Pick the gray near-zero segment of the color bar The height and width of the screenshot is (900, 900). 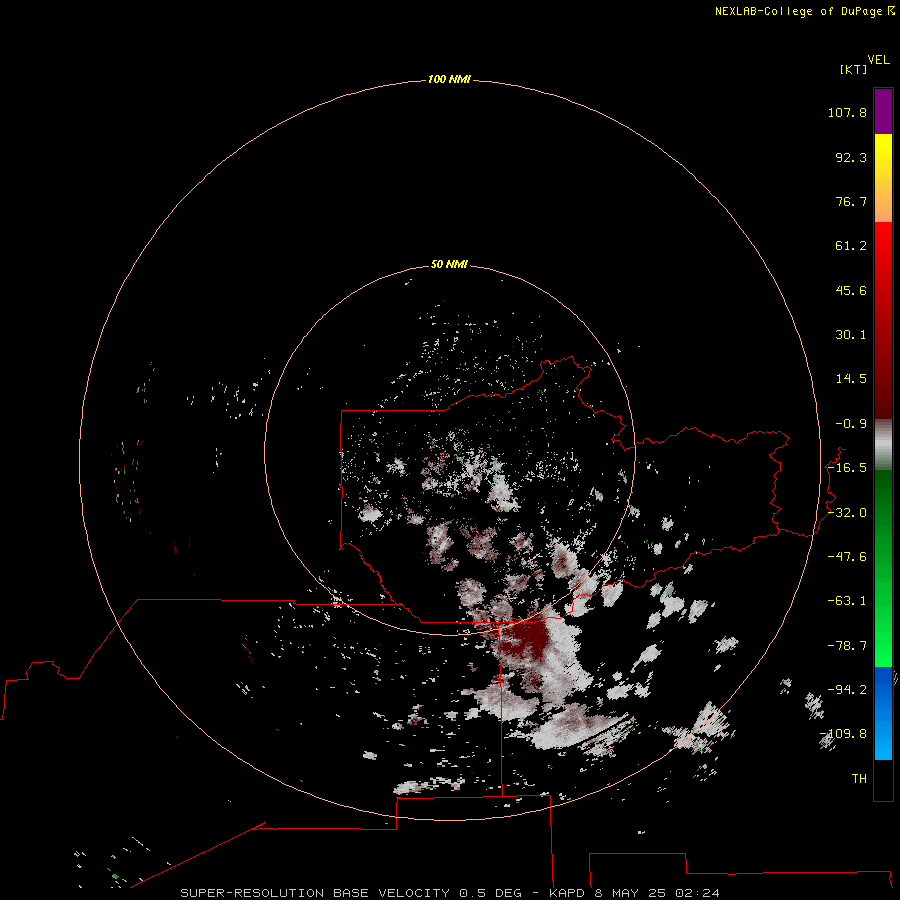coord(883,445)
